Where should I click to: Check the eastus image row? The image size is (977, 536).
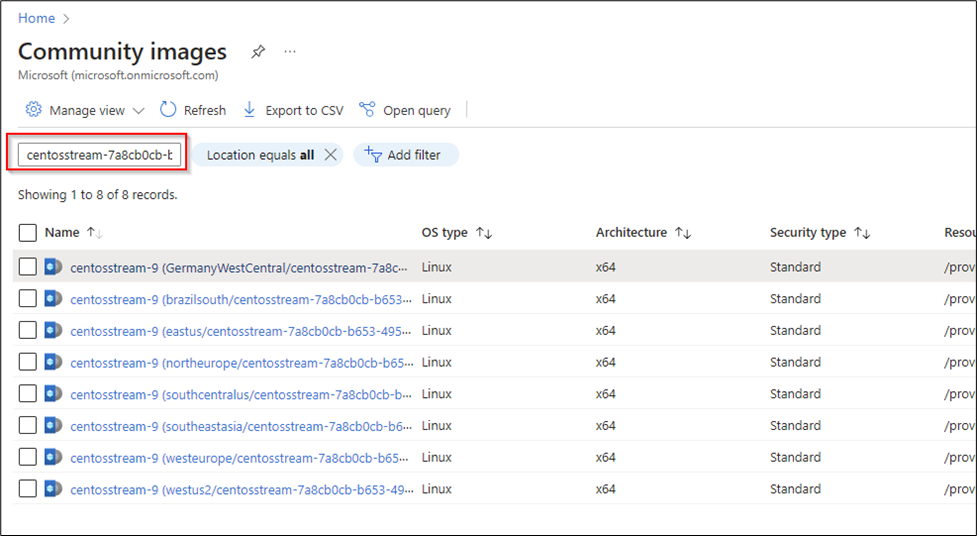[x=27, y=330]
